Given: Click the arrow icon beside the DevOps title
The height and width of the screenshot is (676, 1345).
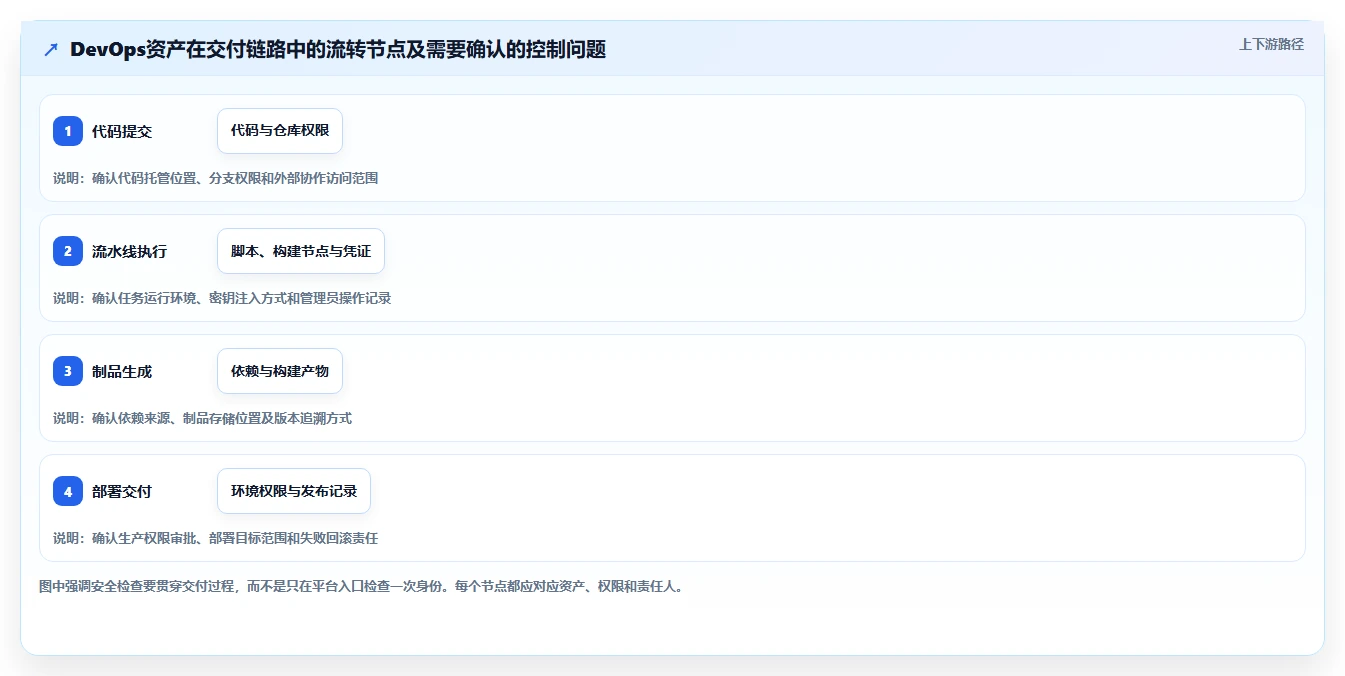Looking at the screenshot, I should pos(51,49).
